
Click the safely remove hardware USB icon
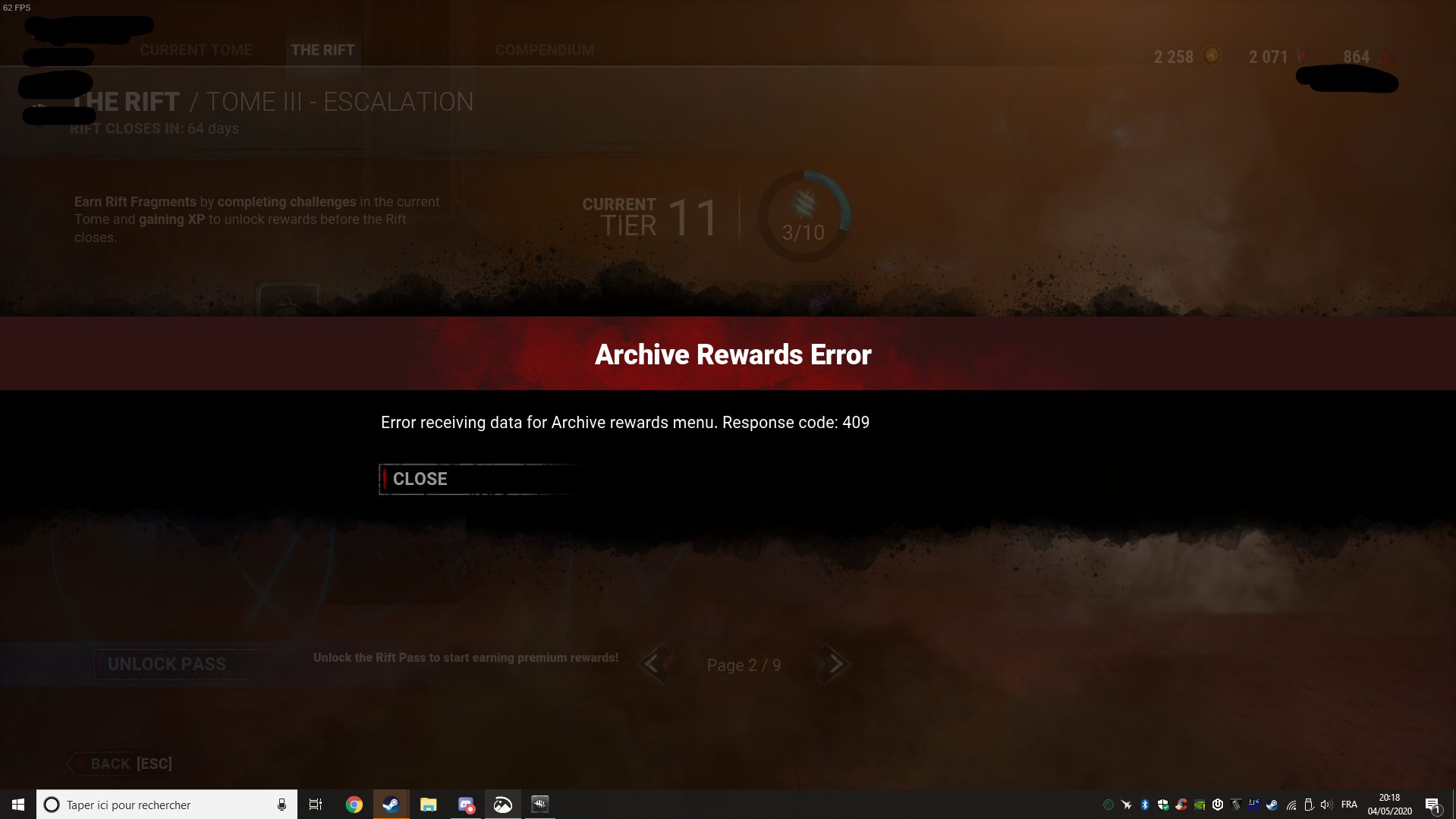pyautogui.click(x=1309, y=805)
